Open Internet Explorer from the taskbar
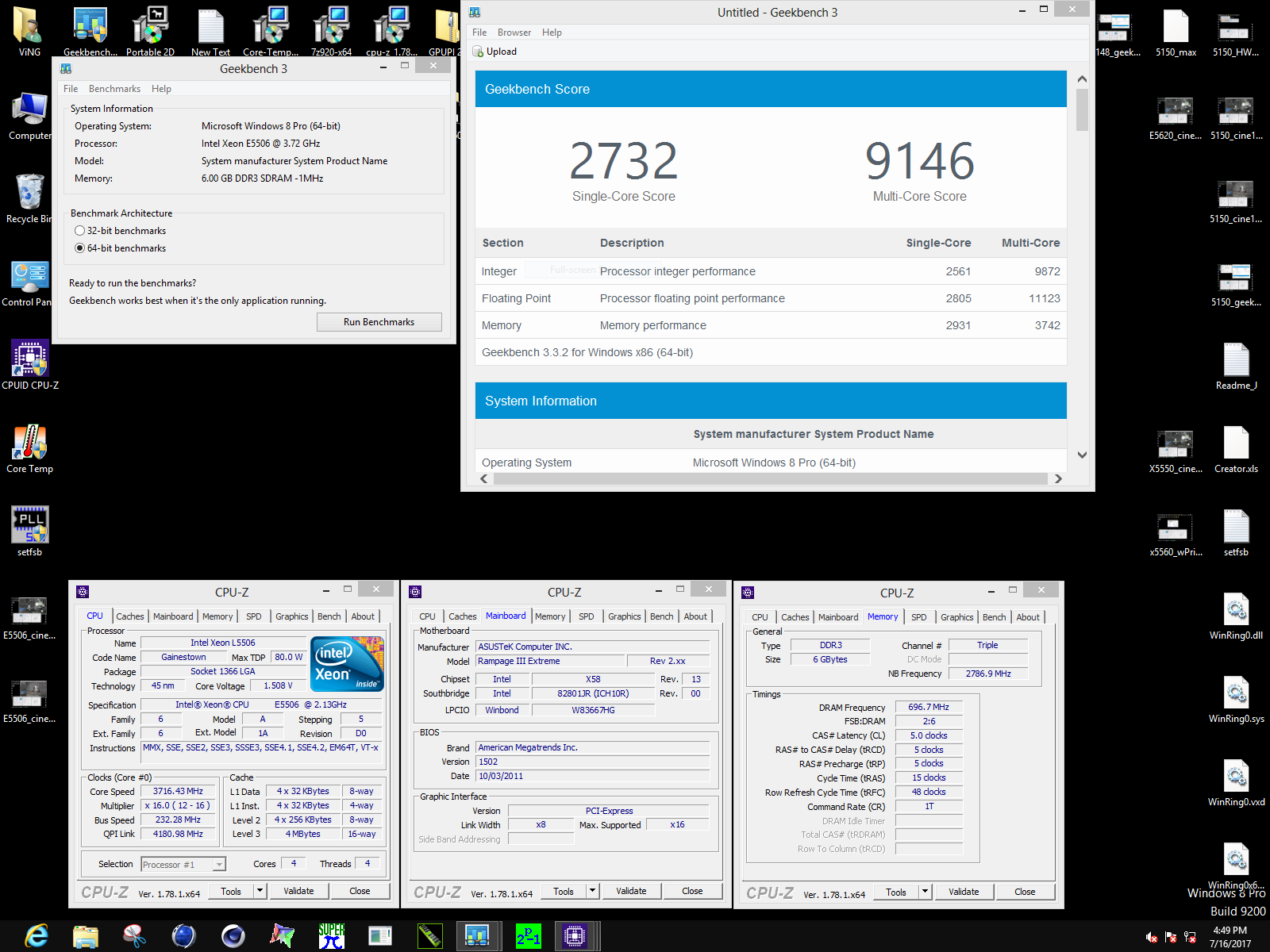Image resolution: width=1270 pixels, height=952 pixels. [36, 936]
